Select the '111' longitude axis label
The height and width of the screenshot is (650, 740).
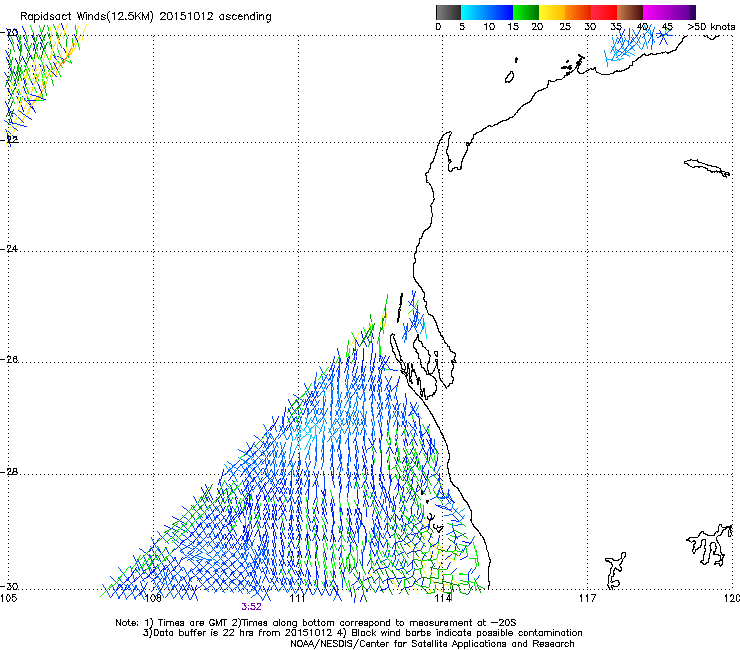point(297,598)
